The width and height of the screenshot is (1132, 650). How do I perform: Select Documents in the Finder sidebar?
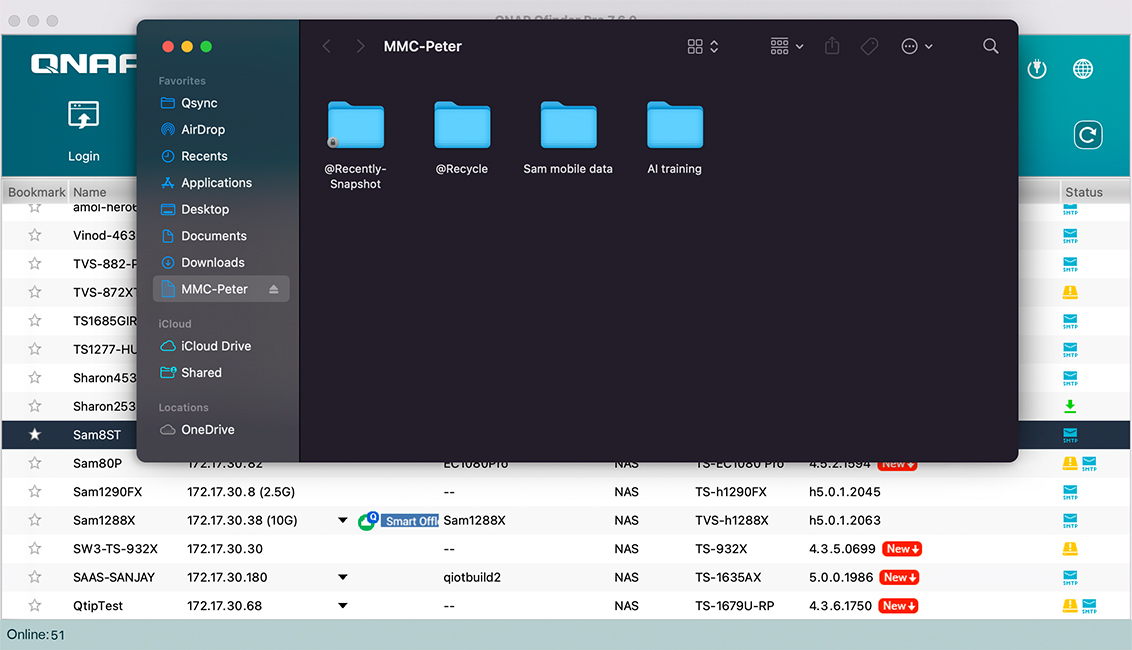point(211,235)
